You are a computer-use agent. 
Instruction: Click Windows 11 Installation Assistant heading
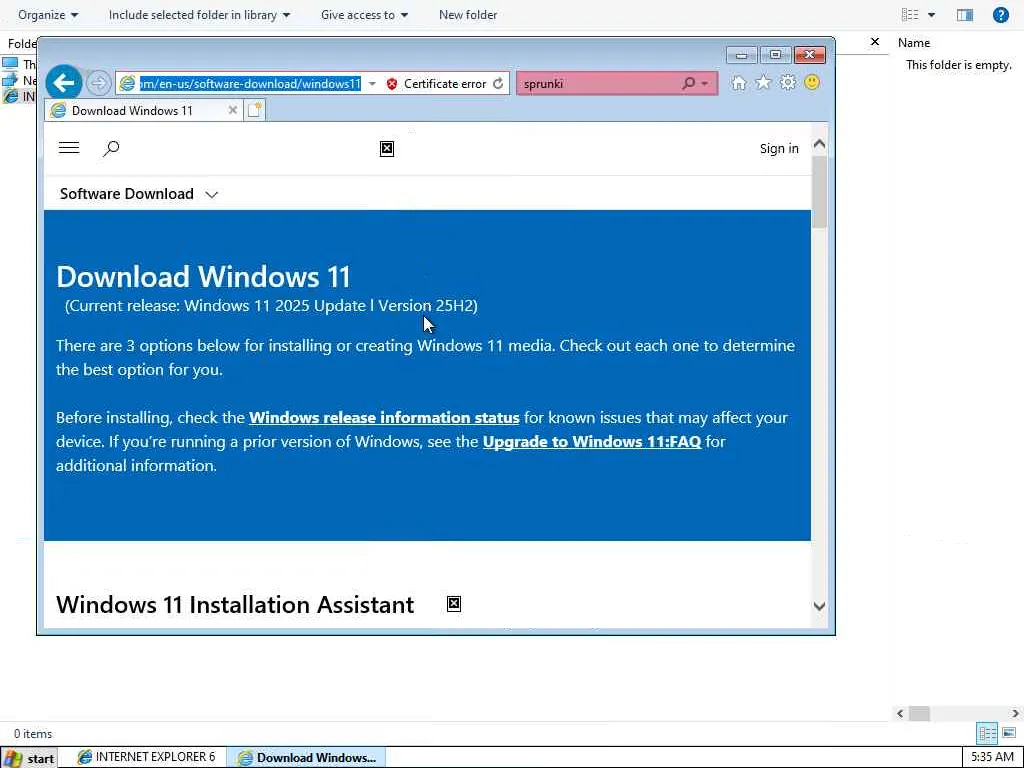(x=235, y=605)
